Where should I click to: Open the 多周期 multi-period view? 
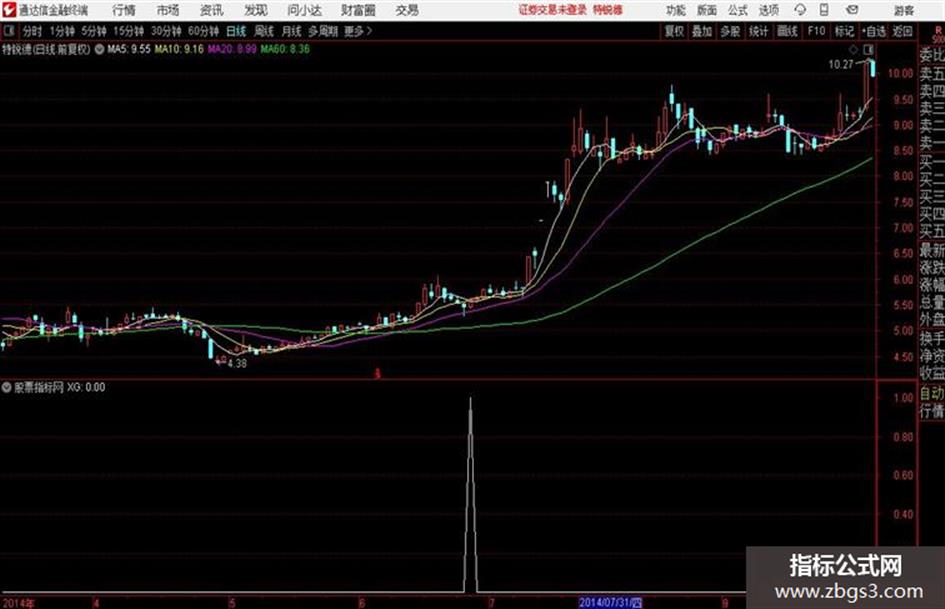tap(323, 31)
